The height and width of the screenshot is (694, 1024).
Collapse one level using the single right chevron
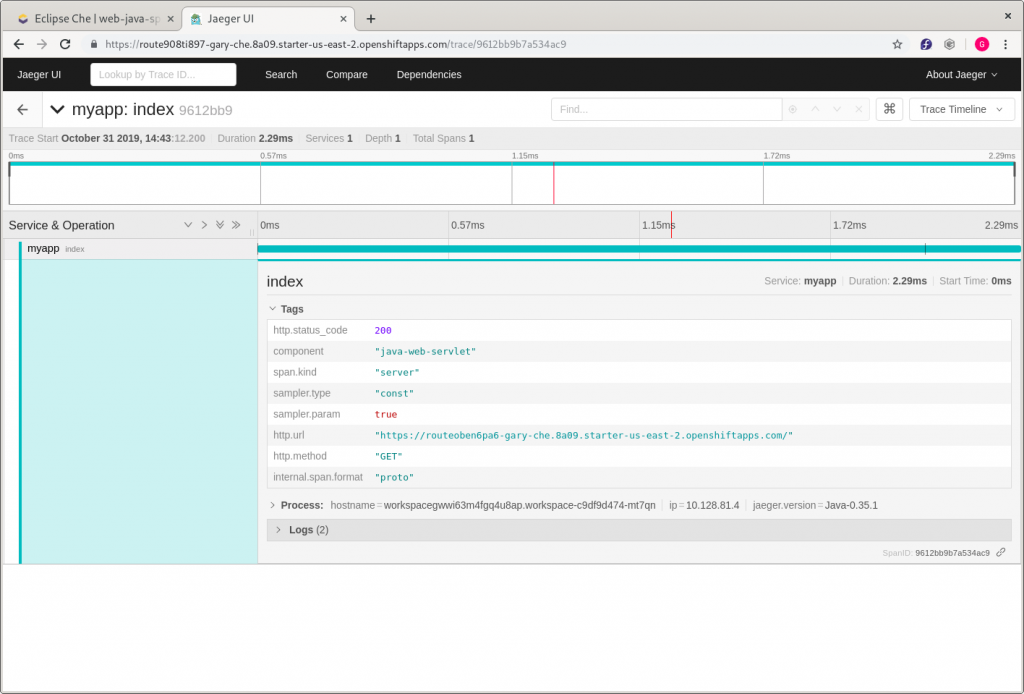coord(204,225)
